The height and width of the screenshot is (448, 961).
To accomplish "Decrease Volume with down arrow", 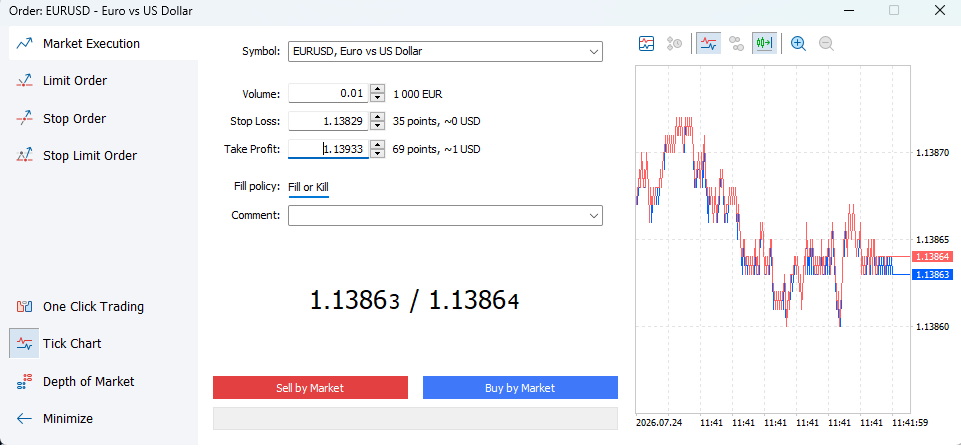I will click(x=378, y=98).
